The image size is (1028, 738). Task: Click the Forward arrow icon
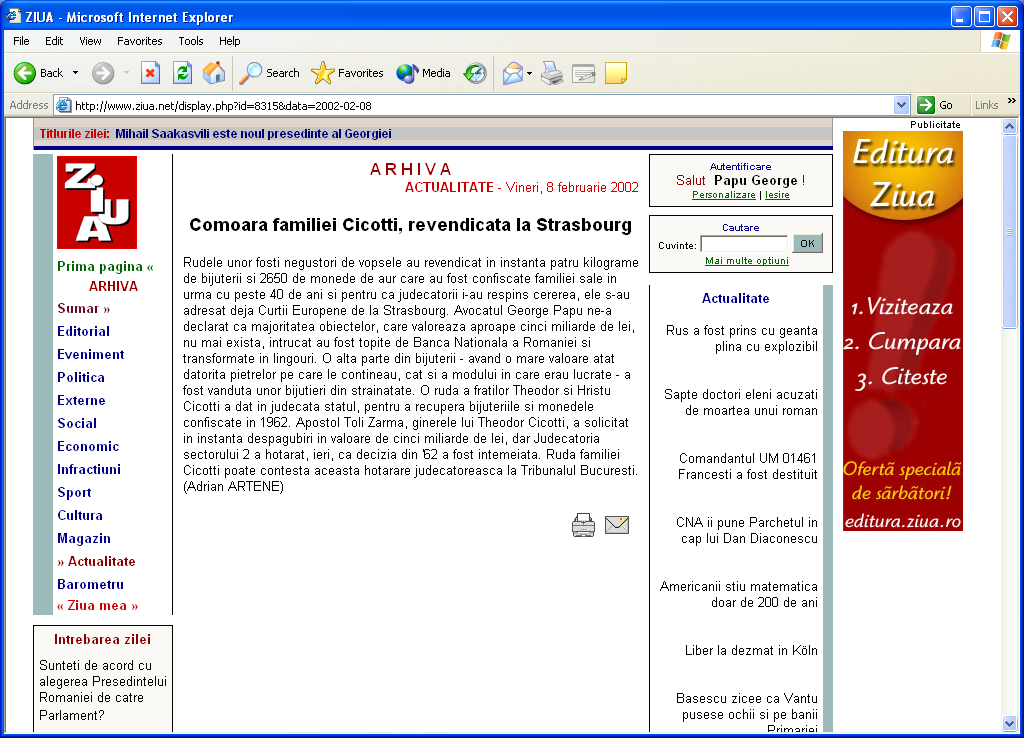(102, 73)
